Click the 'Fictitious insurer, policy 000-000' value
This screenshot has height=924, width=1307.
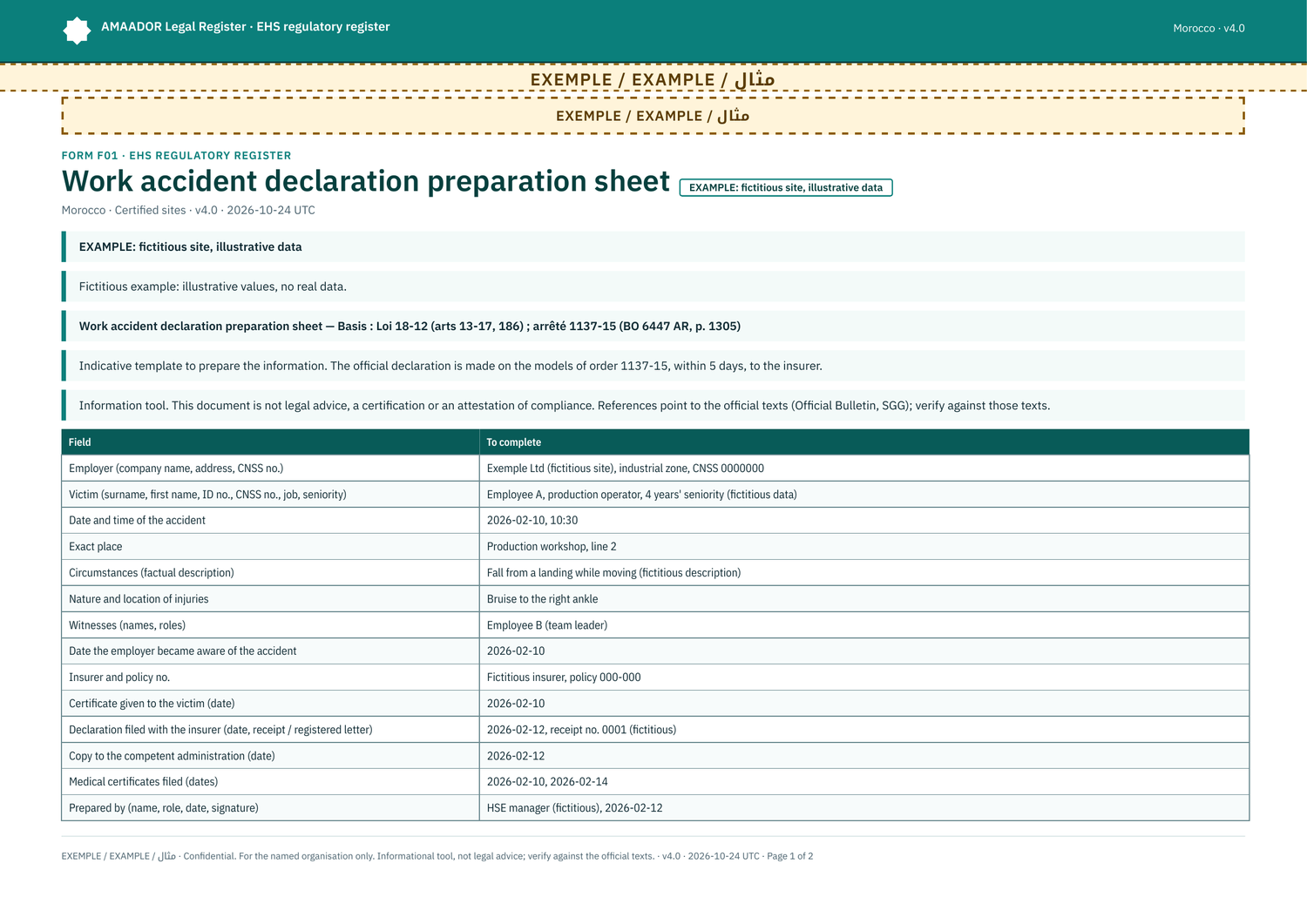(x=864, y=678)
